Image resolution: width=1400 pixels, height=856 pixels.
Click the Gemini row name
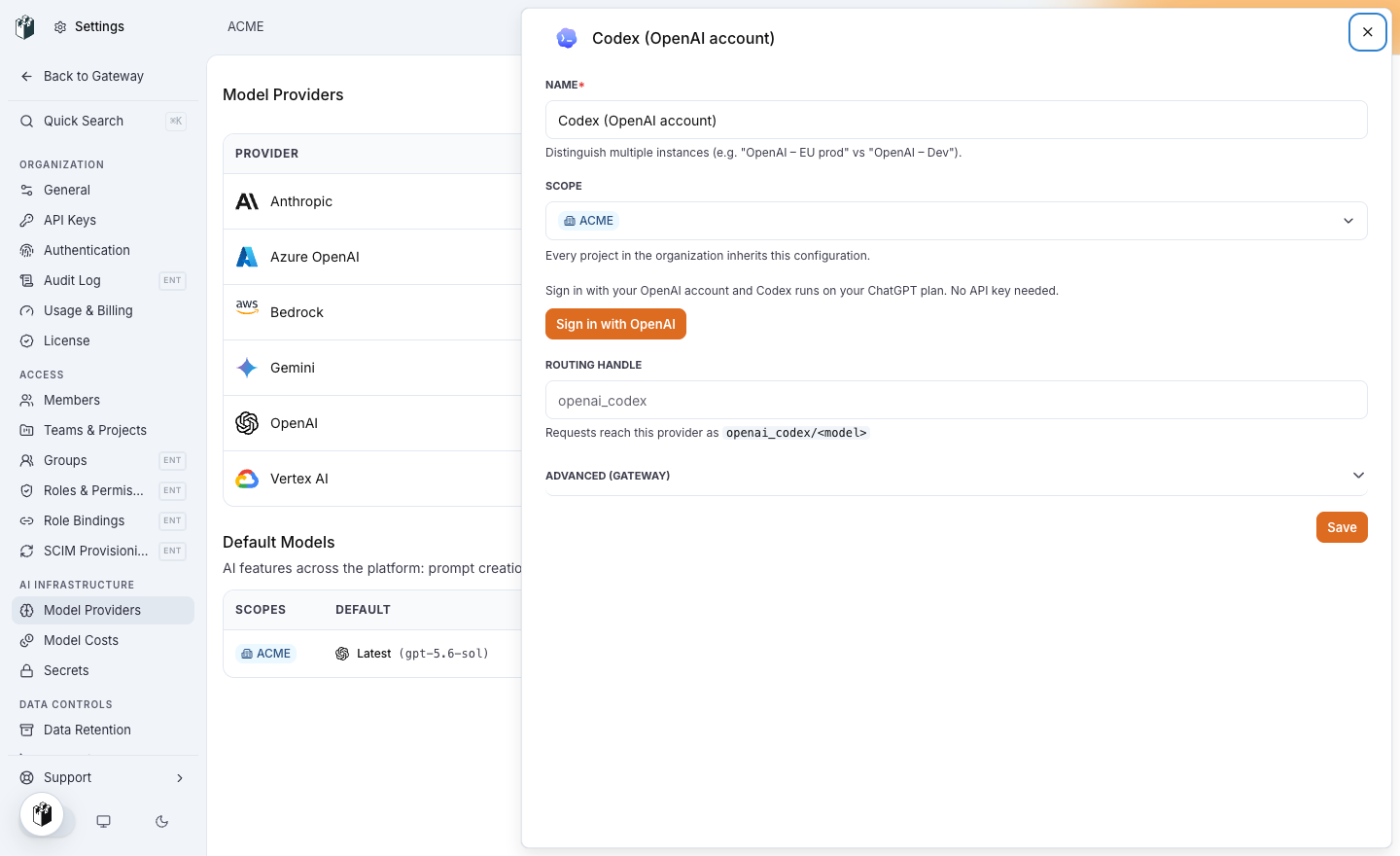coord(293,368)
